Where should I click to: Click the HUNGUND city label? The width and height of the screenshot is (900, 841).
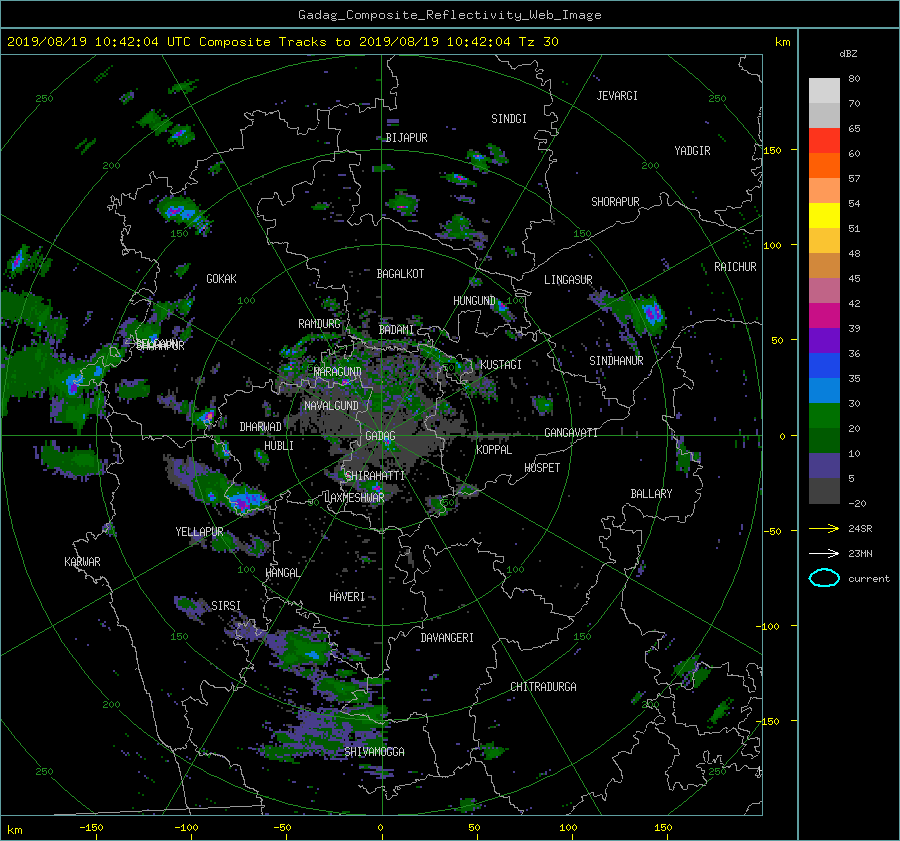click(x=474, y=301)
